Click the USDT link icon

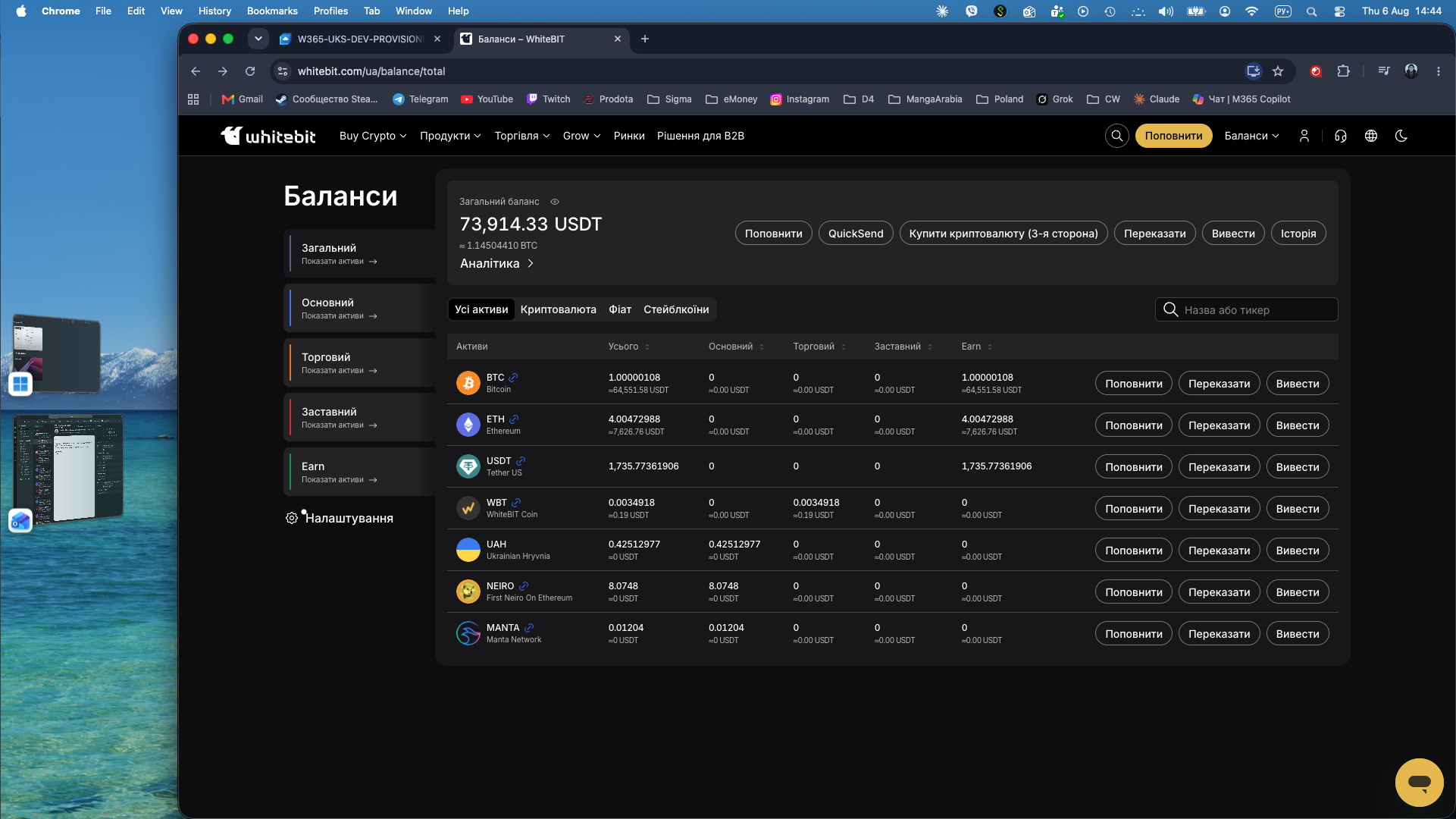[x=521, y=461]
